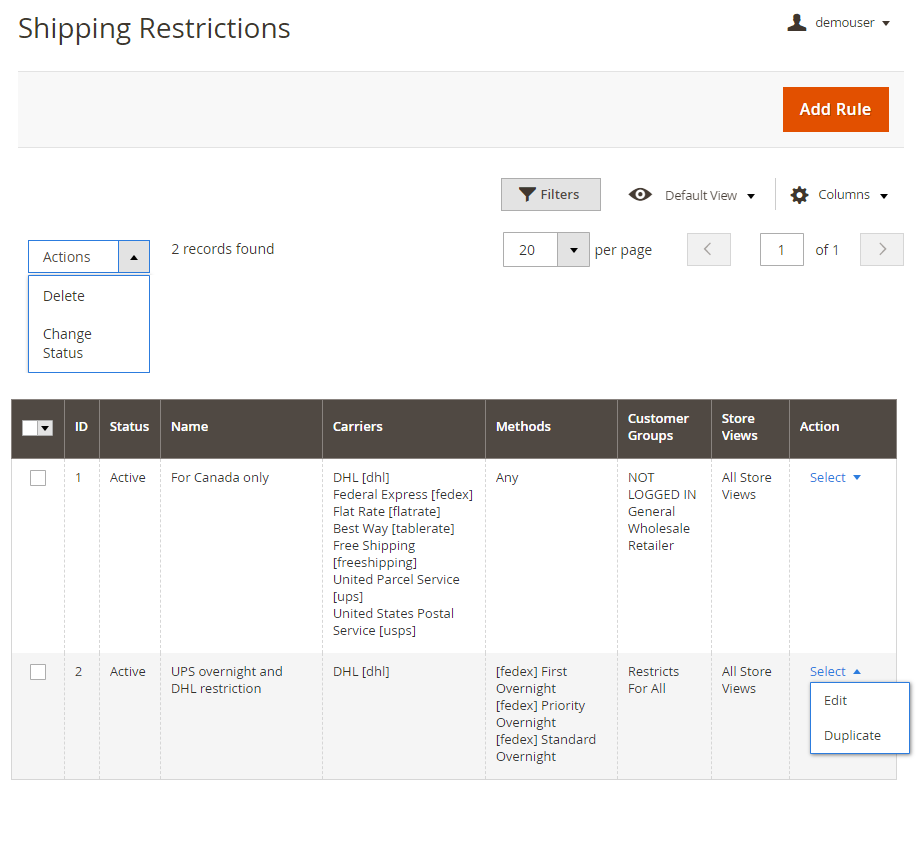
Task: Collapse the Select action for row 2
Action: (x=835, y=672)
